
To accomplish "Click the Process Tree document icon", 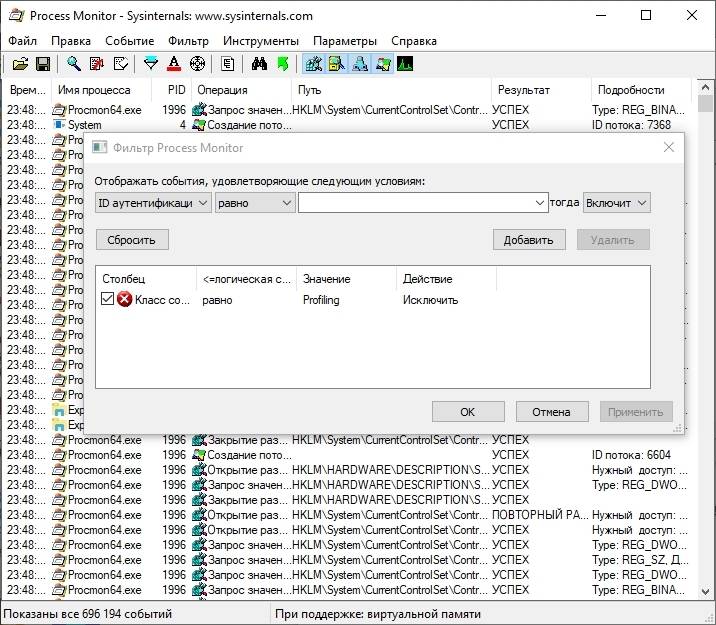I will click(x=227, y=64).
